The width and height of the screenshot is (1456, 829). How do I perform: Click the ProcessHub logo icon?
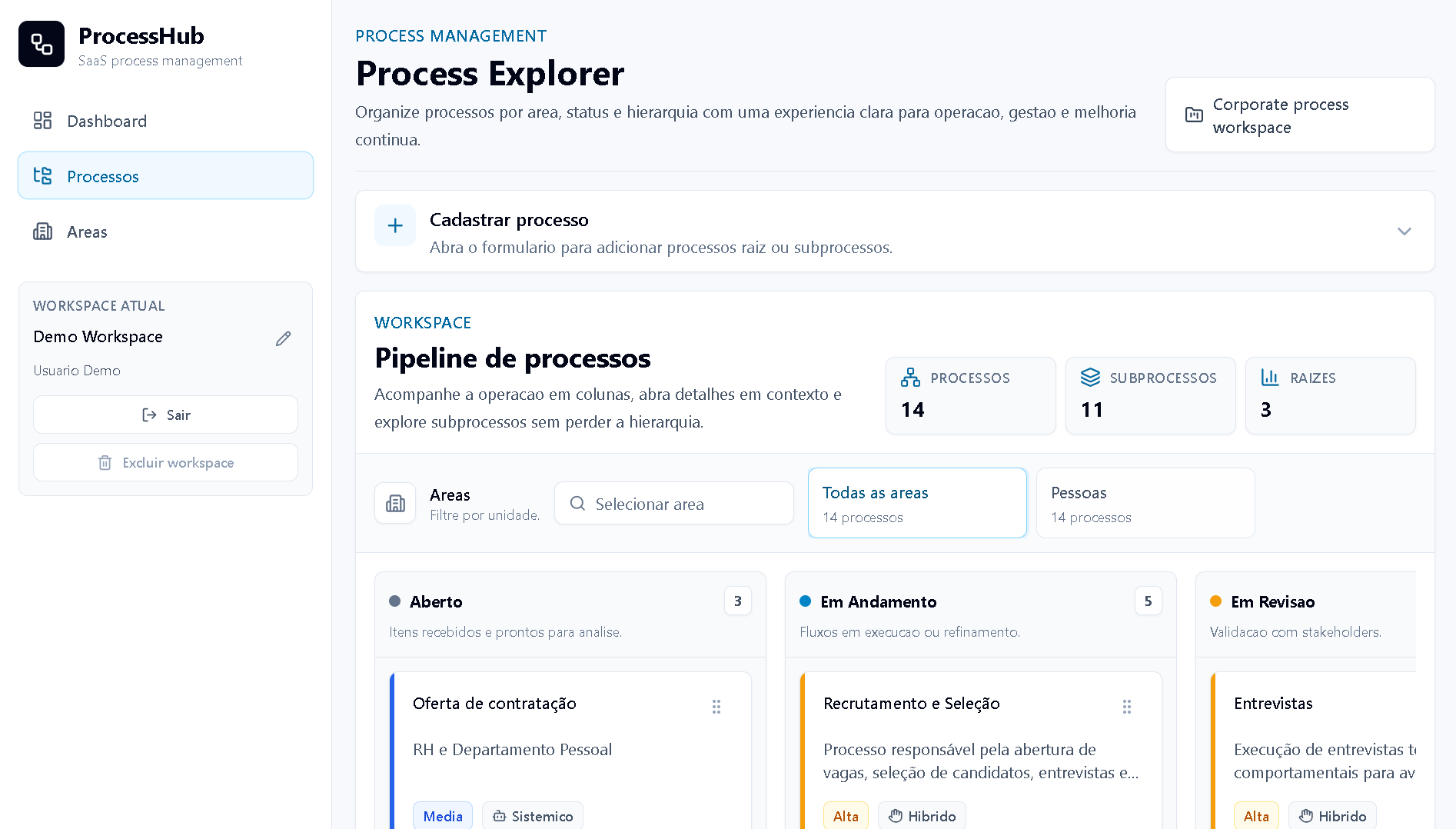point(42,44)
